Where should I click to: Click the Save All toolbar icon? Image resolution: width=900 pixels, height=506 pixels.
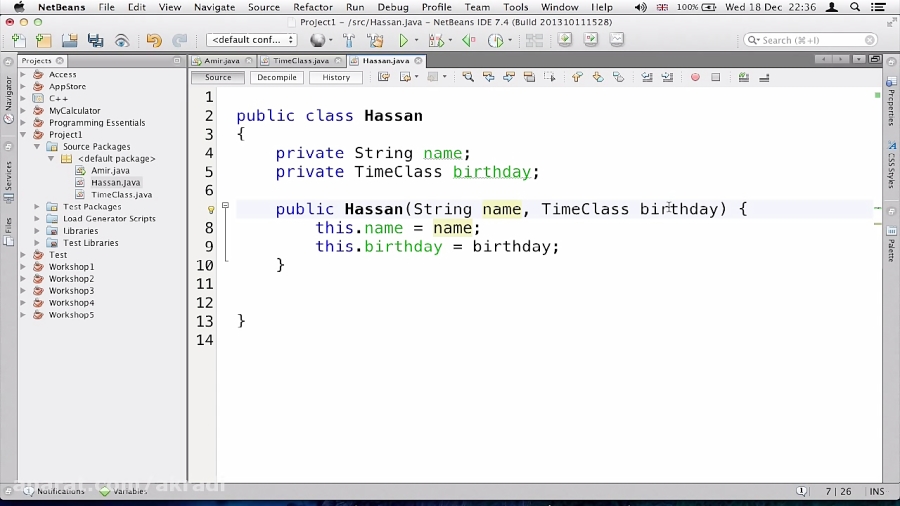click(x=95, y=41)
